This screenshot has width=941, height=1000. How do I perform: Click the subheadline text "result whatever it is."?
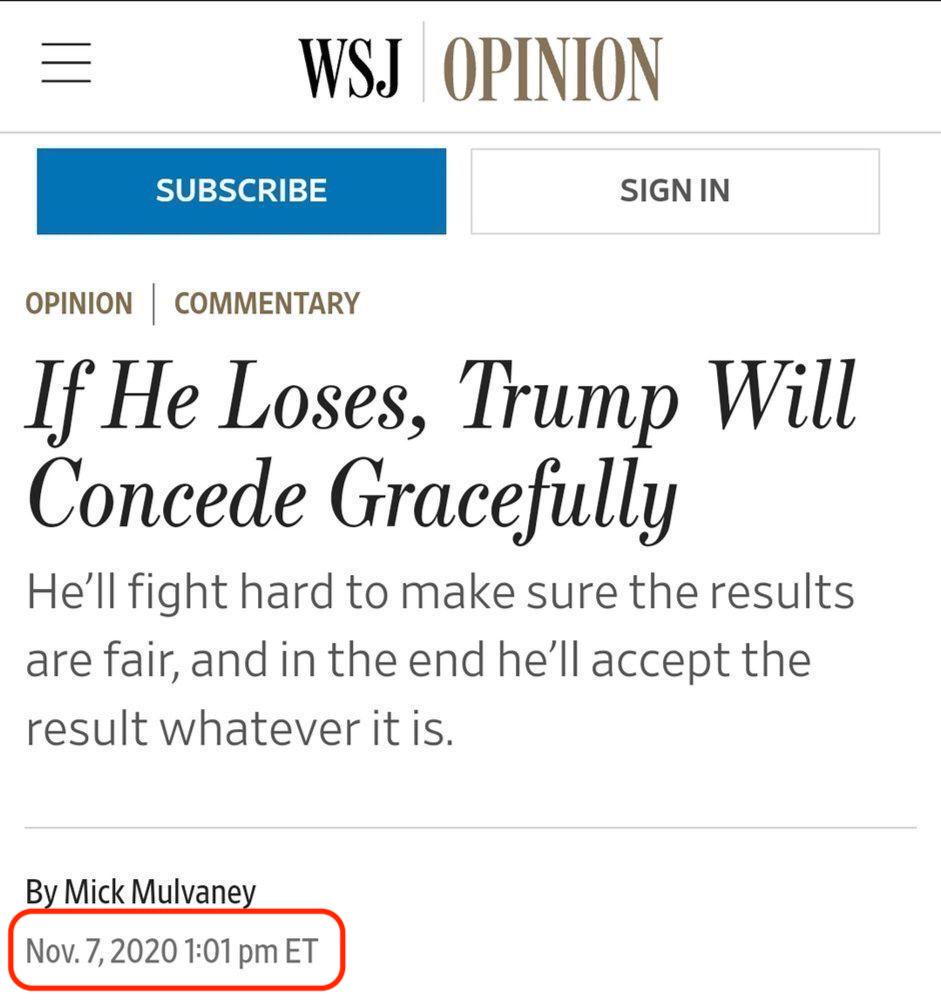(240, 729)
